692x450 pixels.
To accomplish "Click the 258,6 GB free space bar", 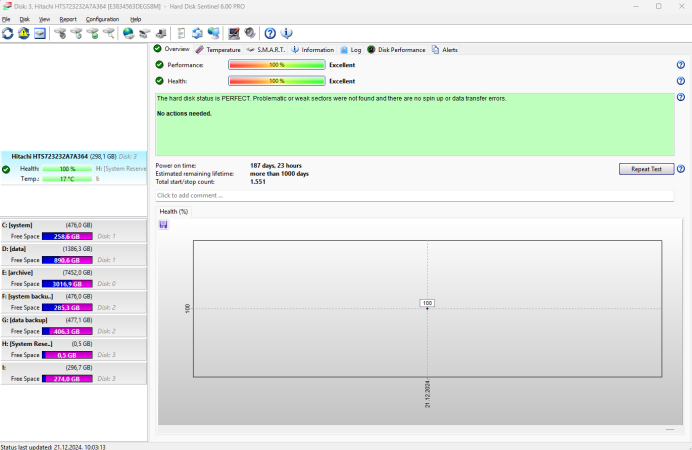I will point(67,236).
